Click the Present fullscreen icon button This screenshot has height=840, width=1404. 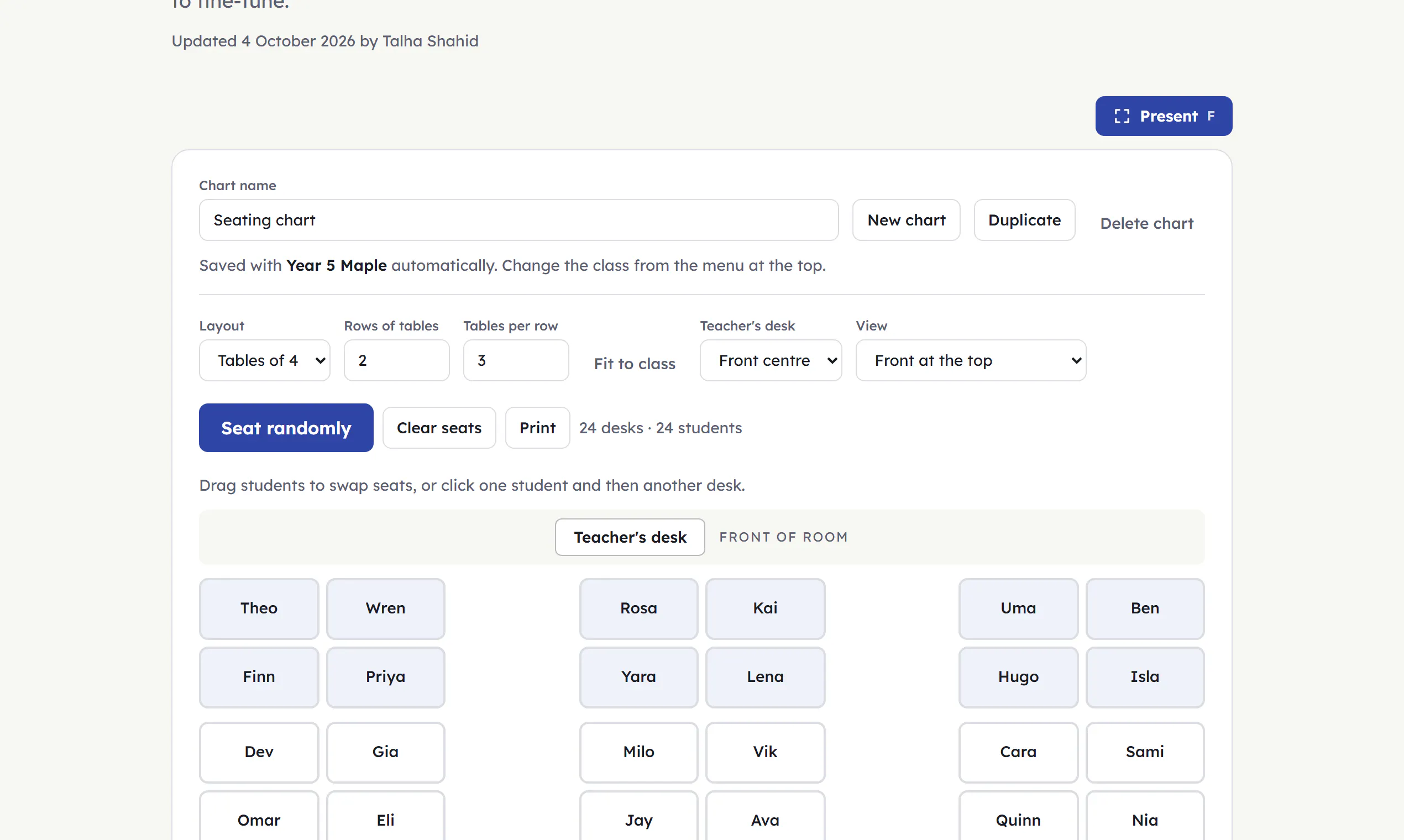point(1164,116)
